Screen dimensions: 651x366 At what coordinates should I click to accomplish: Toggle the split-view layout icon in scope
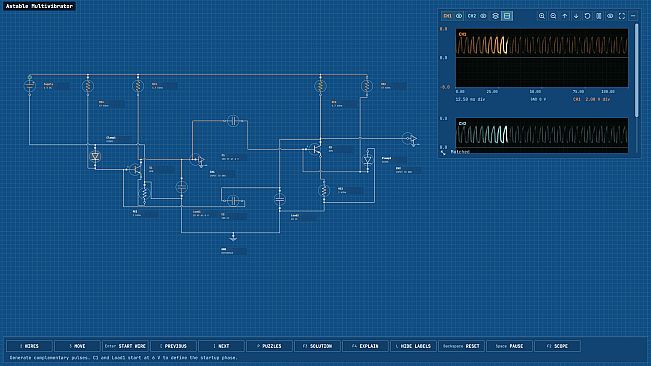coord(507,16)
